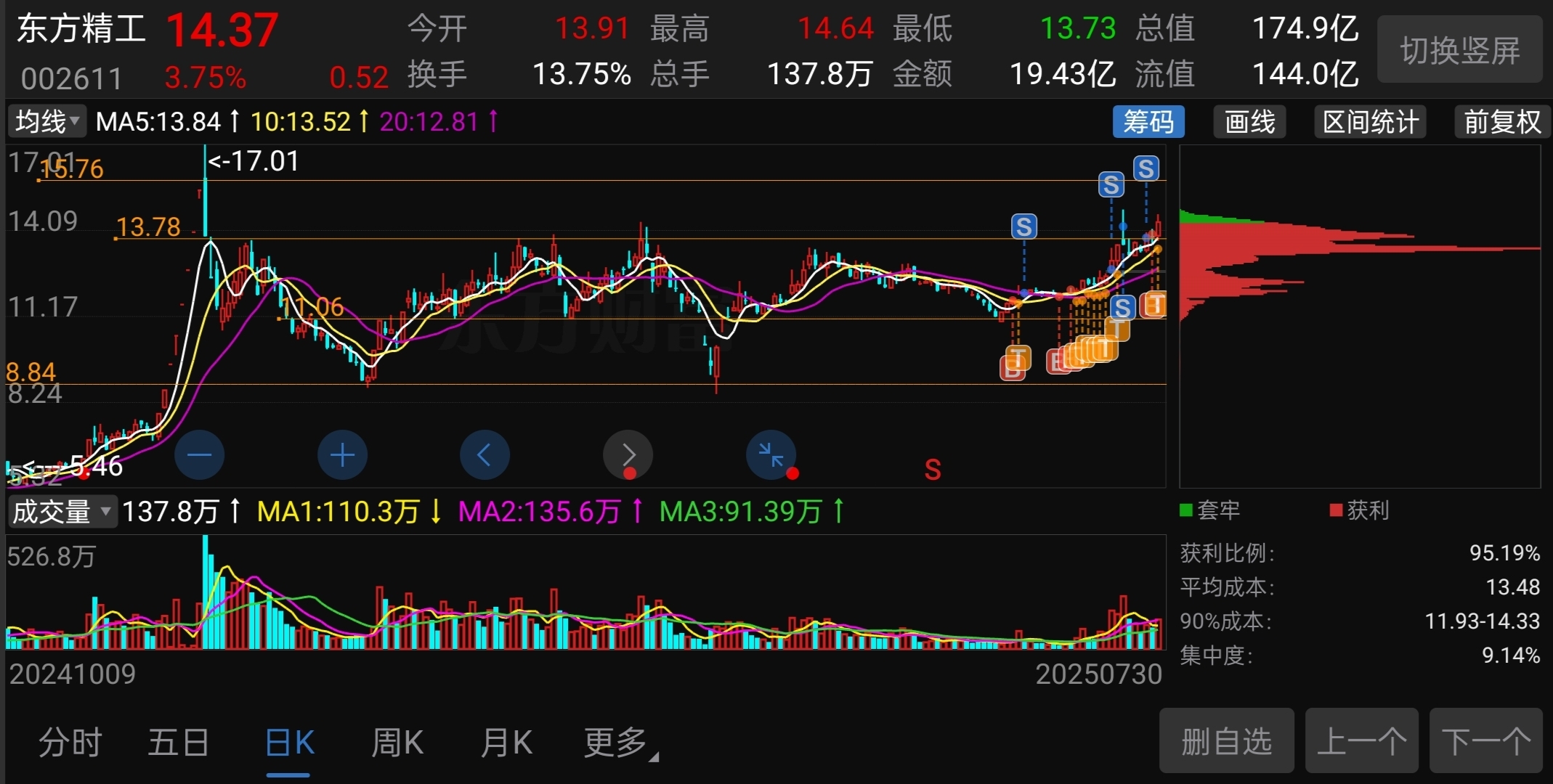
Task: Tap the collapse arrows circle icon
Action: (x=771, y=455)
